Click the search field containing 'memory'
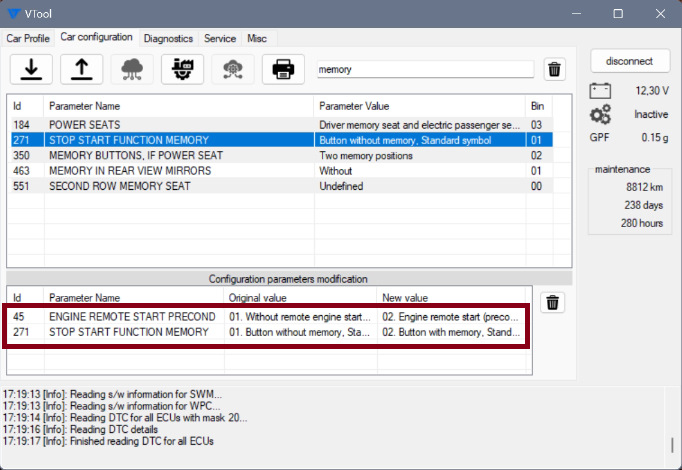Image resolution: width=682 pixels, height=470 pixels. click(425, 70)
